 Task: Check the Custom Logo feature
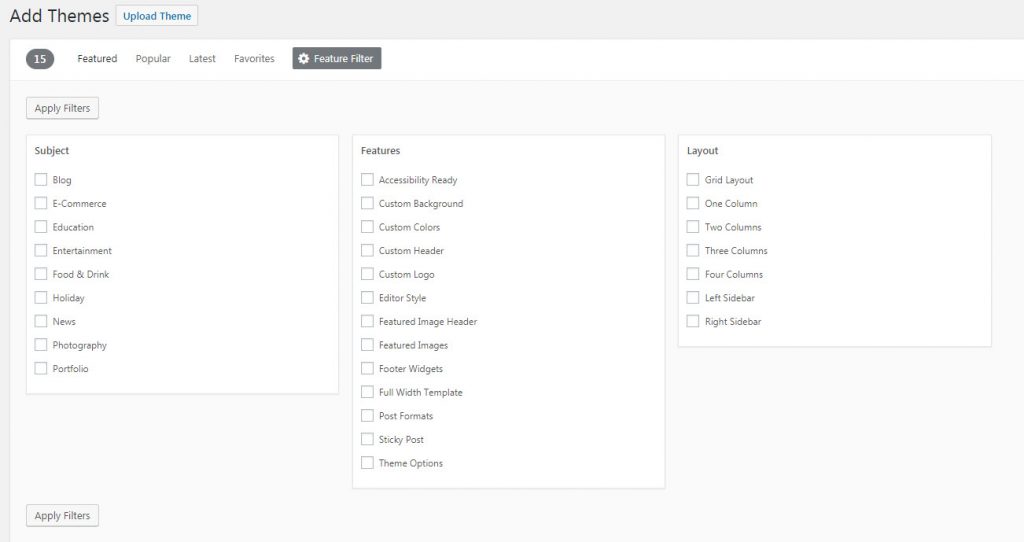(x=367, y=274)
